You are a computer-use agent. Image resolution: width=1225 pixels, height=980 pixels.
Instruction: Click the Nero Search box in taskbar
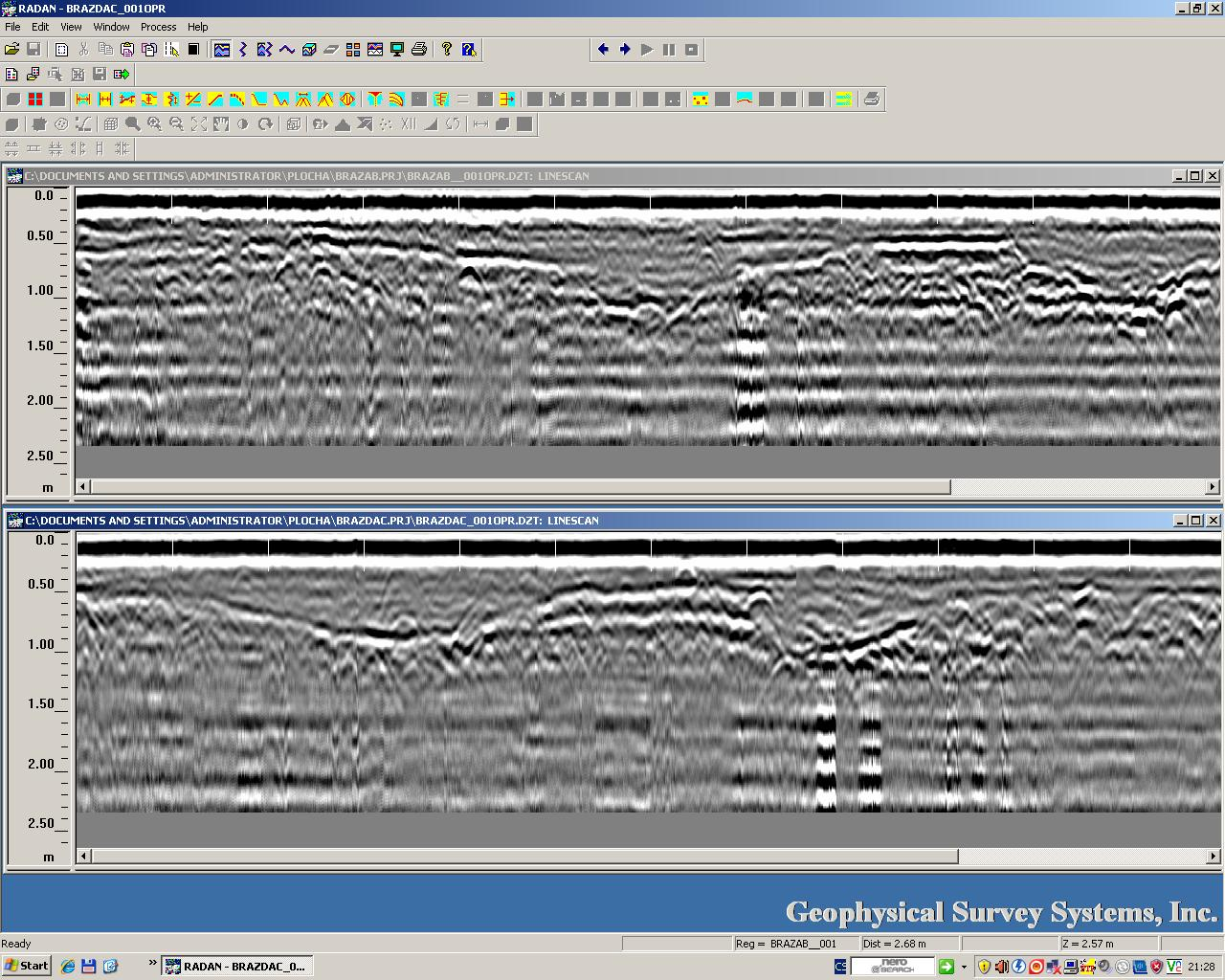[x=893, y=966]
